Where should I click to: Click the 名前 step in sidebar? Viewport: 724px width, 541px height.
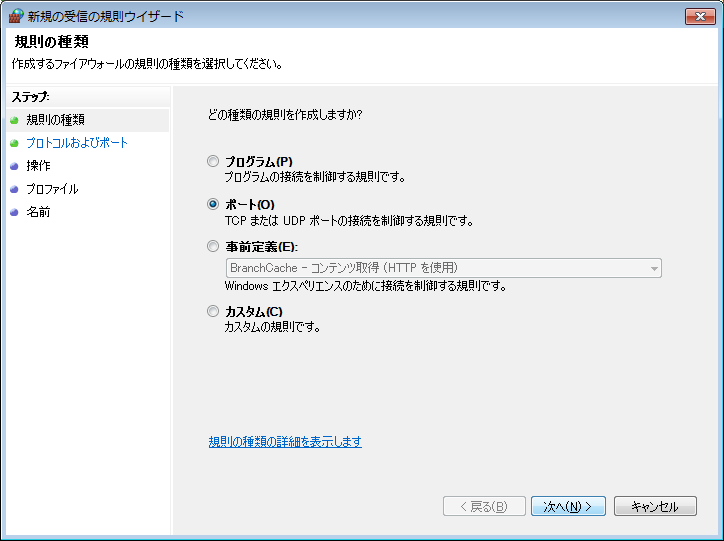[x=38, y=212]
